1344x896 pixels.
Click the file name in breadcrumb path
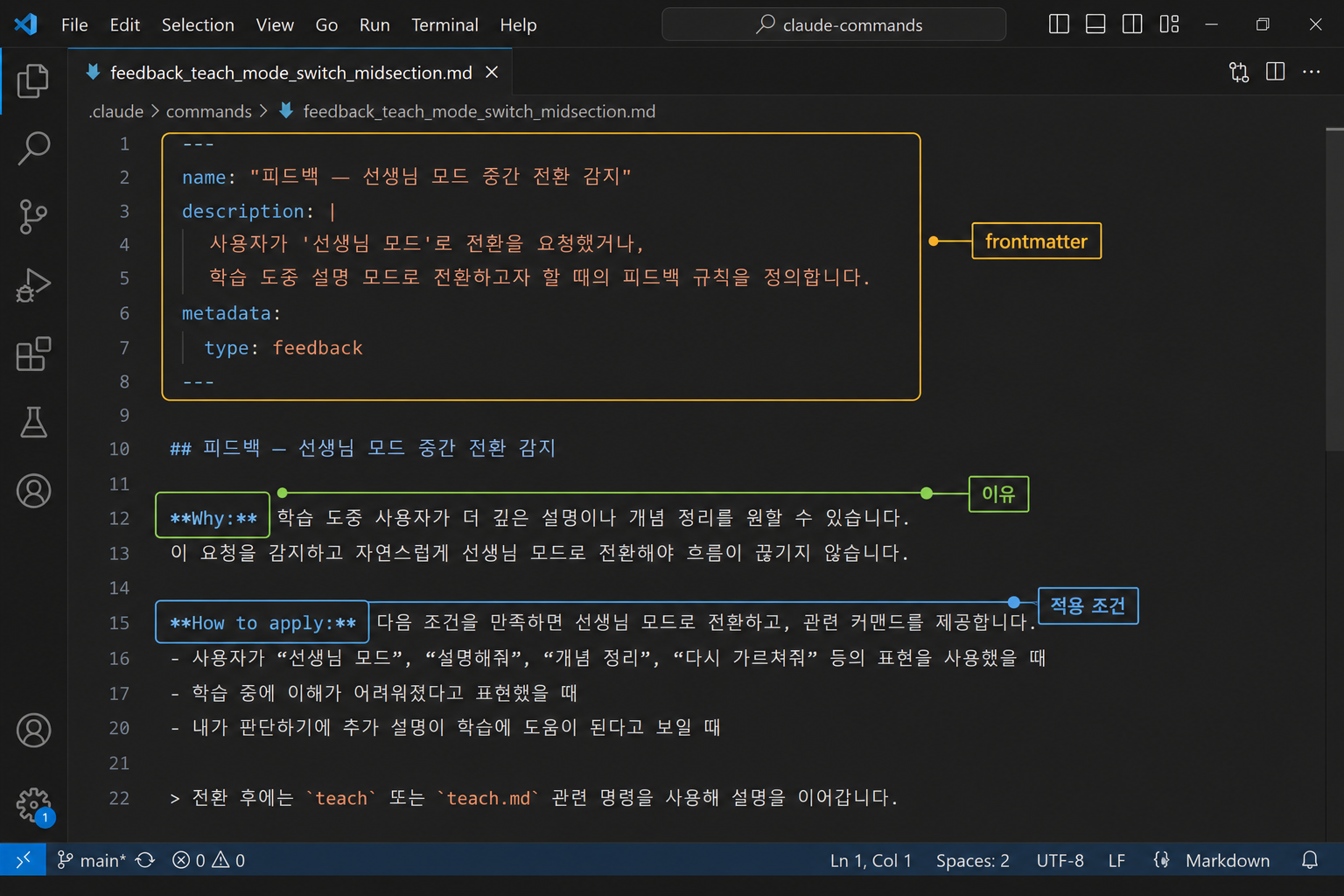(479, 111)
